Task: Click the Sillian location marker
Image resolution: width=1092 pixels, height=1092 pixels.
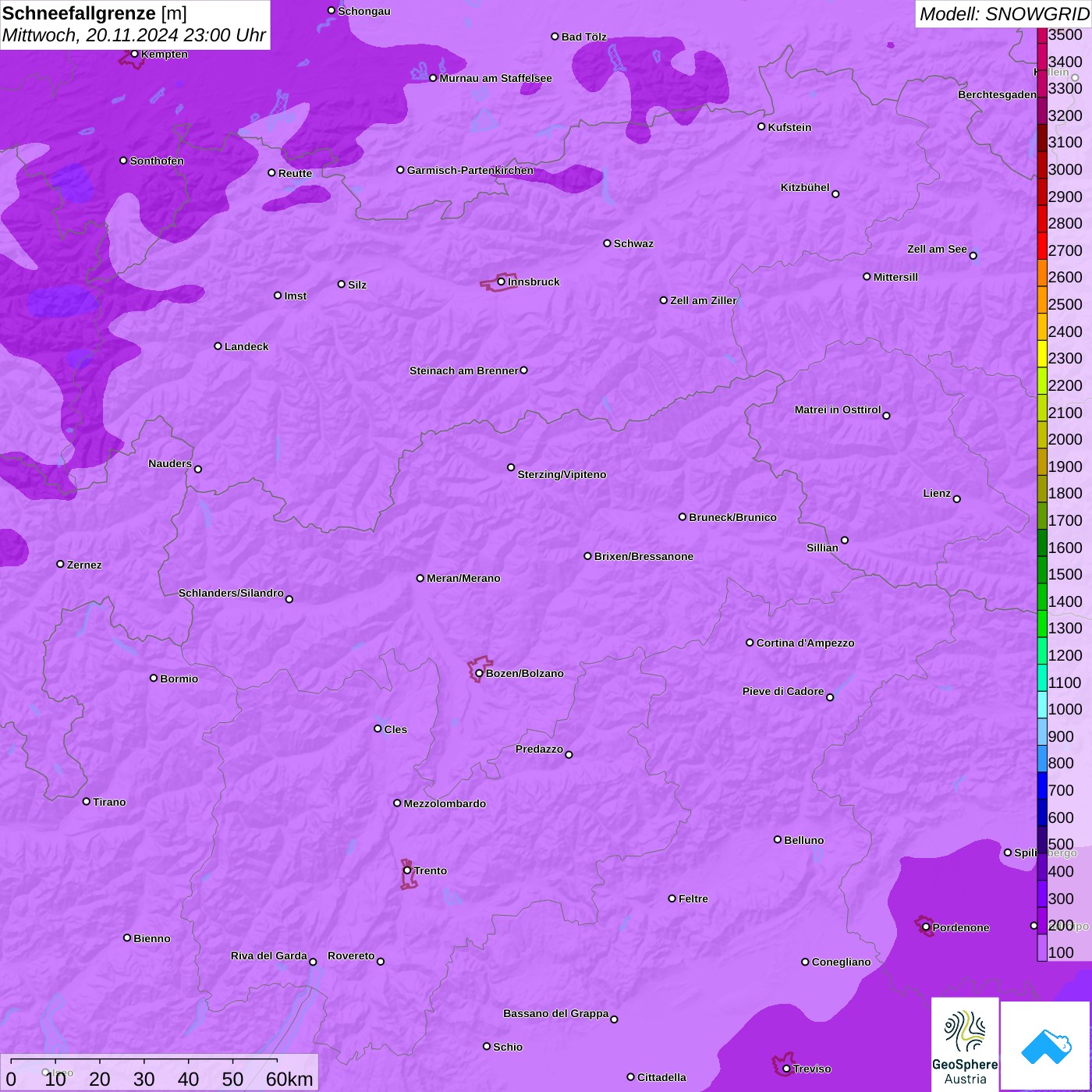Action: (845, 540)
